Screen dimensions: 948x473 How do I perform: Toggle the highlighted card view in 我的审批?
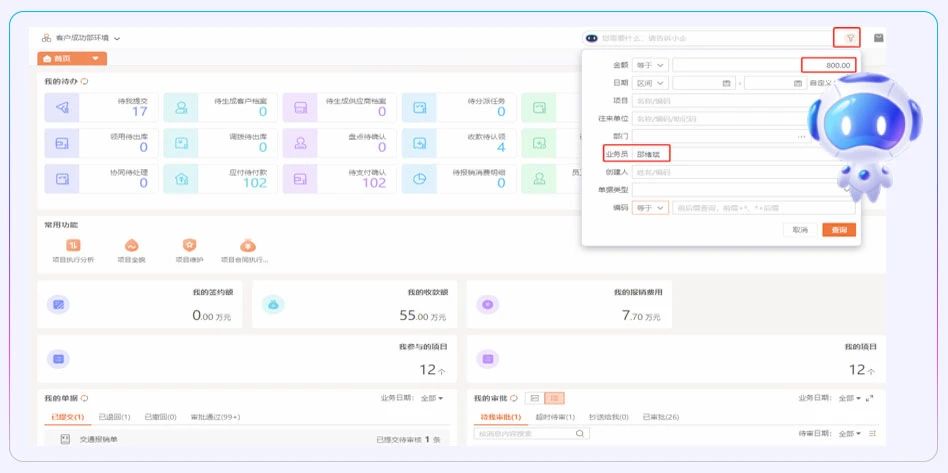click(555, 398)
